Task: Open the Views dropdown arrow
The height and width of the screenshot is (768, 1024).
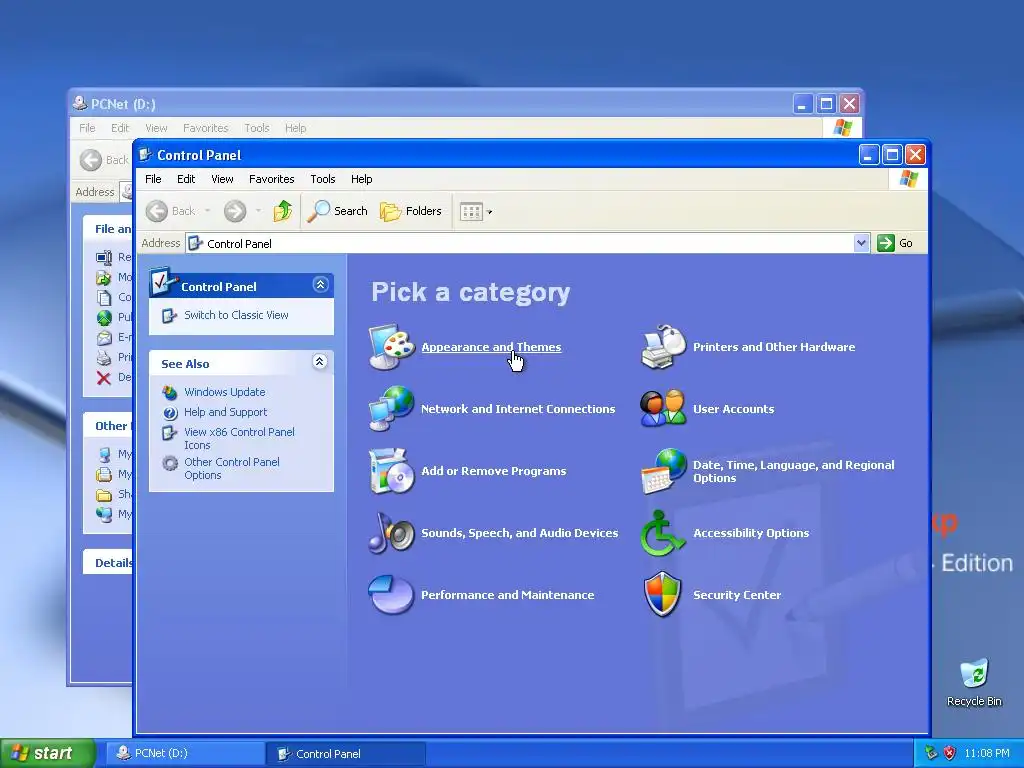Action: click(490, 212)
